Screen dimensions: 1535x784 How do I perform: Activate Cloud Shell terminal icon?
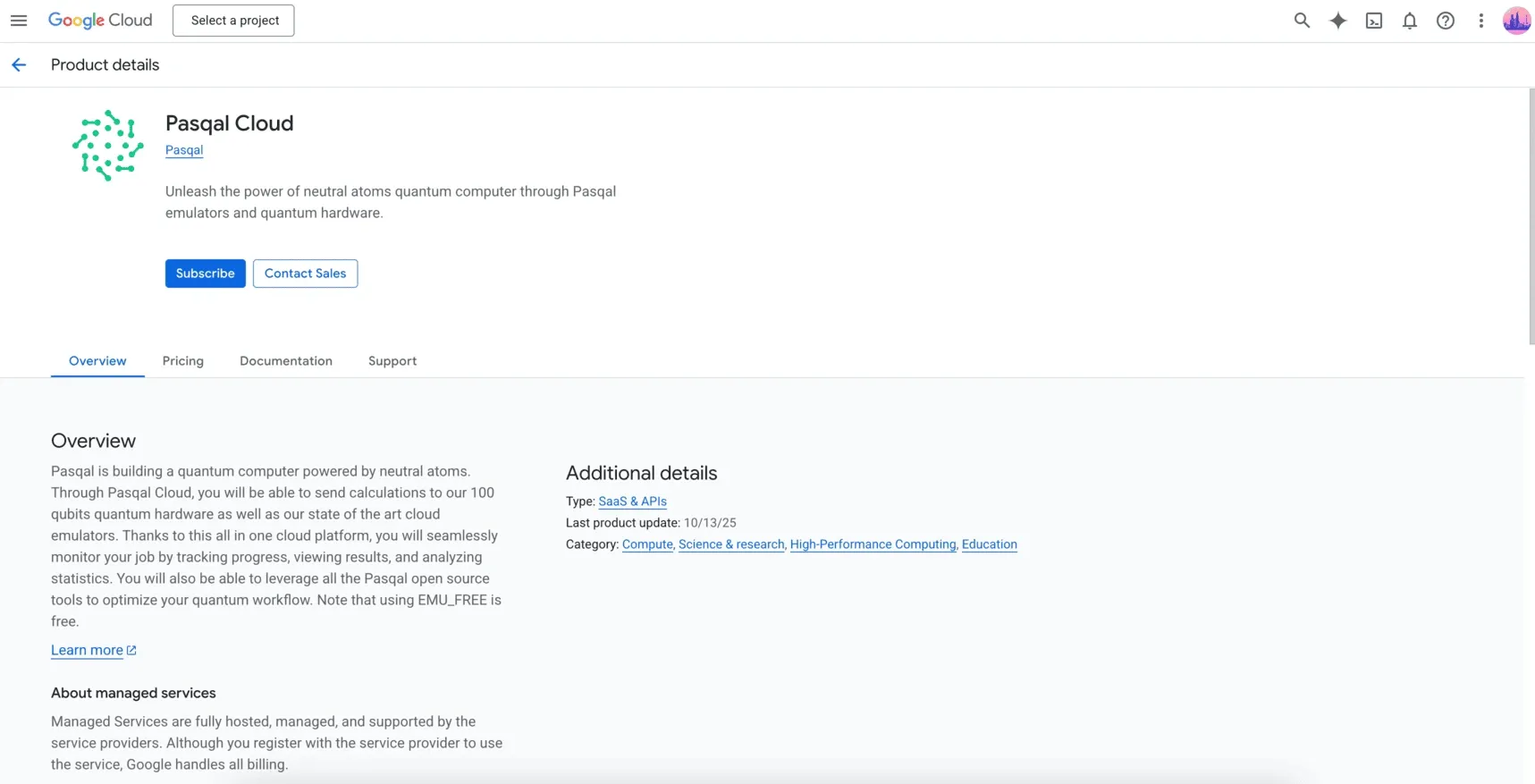[x=1374, y=21]
